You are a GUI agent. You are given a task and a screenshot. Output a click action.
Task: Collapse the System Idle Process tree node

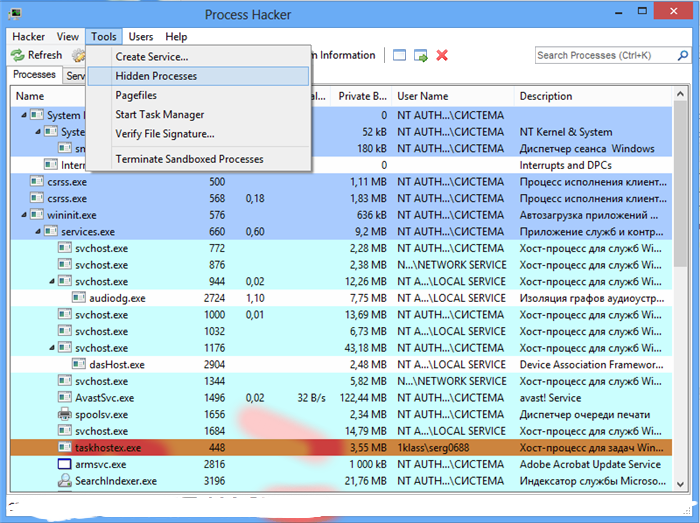24,115
